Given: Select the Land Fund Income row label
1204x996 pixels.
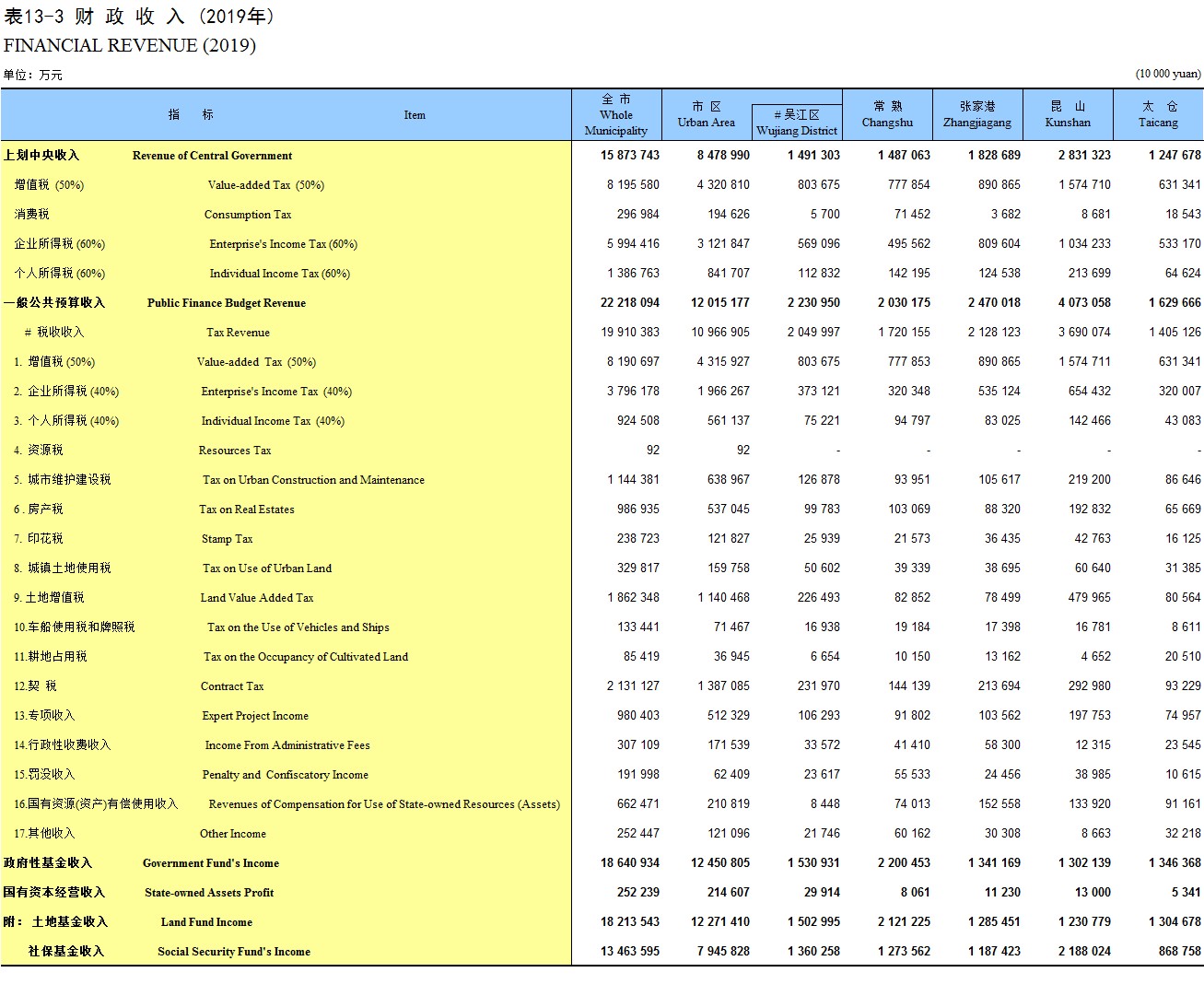Looking at the screenshot, I should click(x=206, y=922).
